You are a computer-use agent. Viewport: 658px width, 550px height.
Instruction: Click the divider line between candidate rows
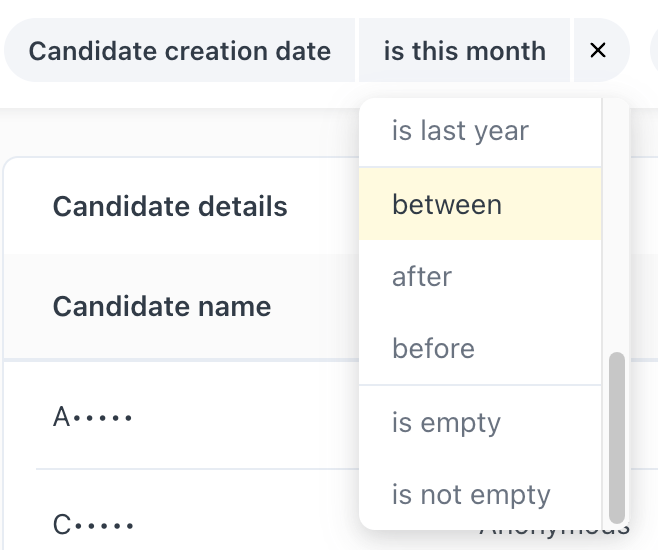[x=190, y=469]
